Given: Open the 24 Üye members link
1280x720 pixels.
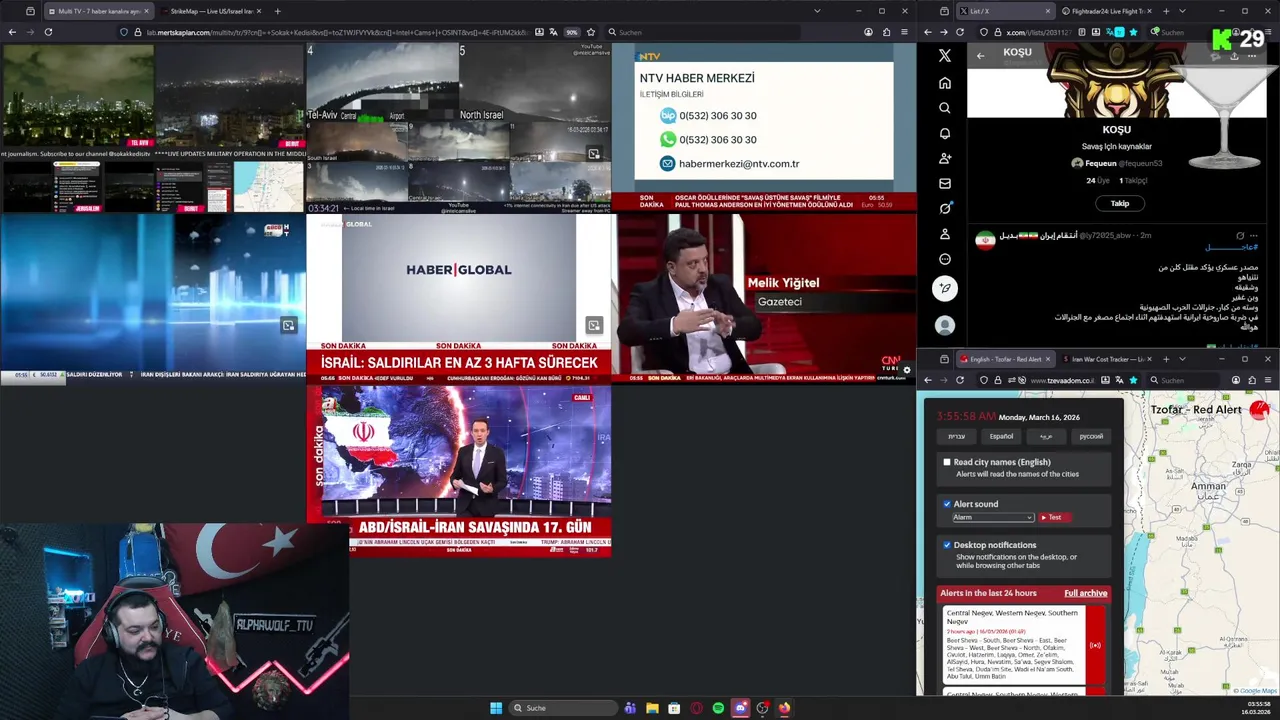Looking at the screenshot, I should pyautogui.click(x=1098, y=181).
